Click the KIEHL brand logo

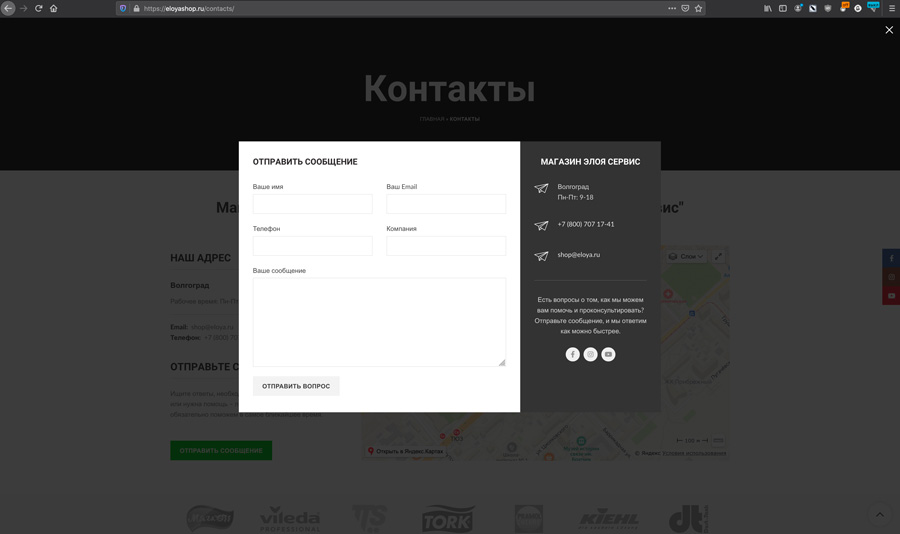click(609, 518)
